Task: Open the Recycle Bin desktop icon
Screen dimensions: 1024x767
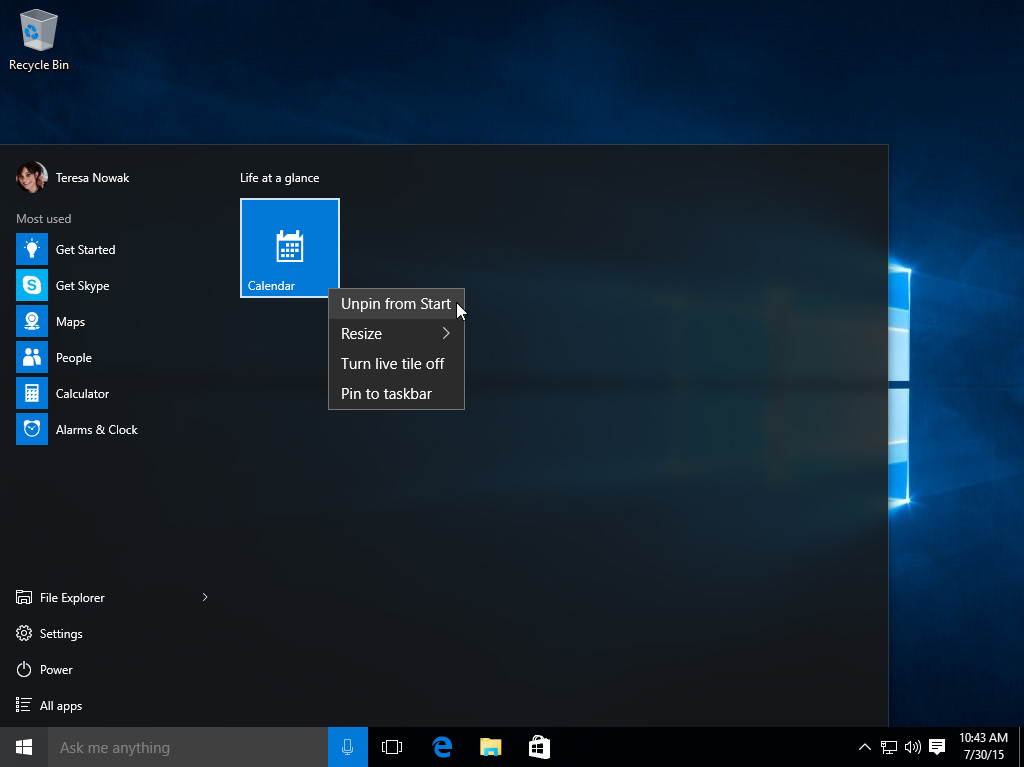Action: coord(39,39)
